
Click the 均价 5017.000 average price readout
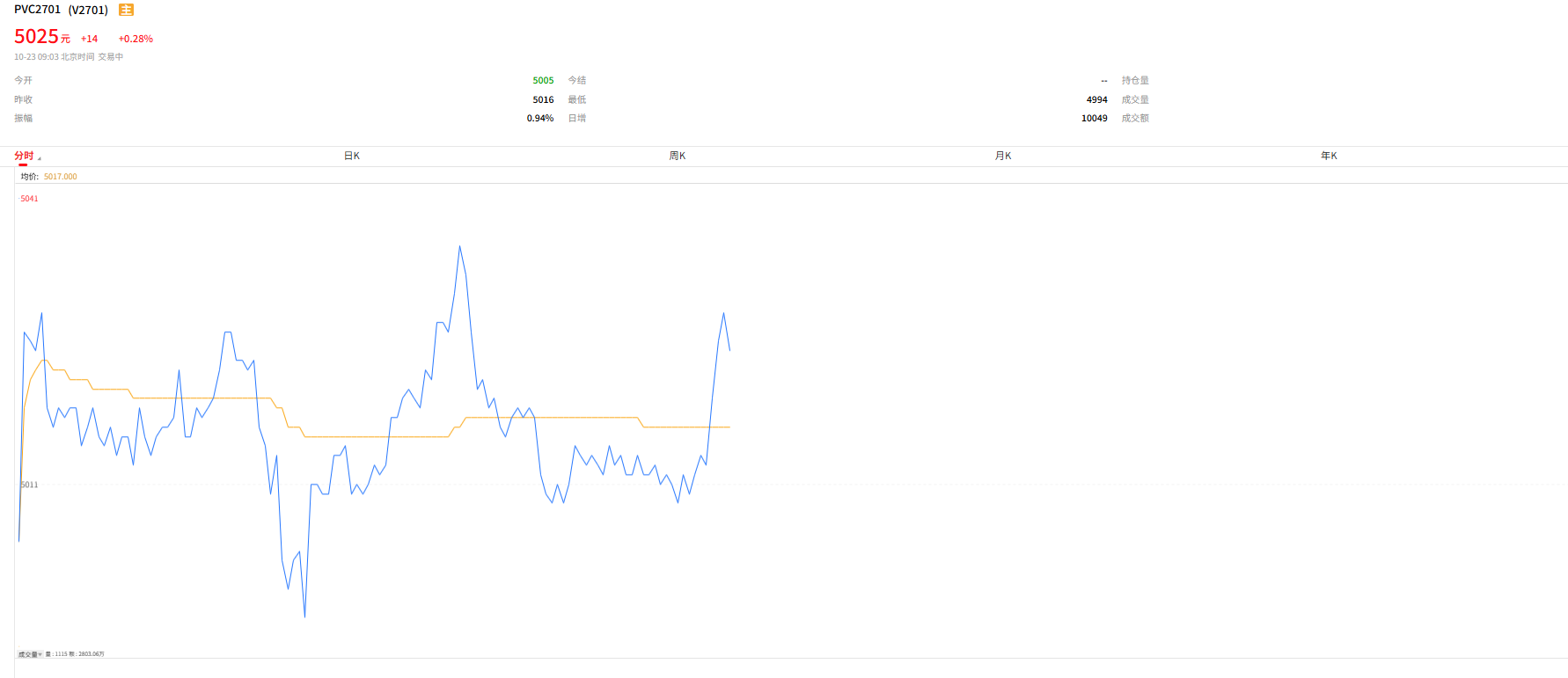point(49,177)
